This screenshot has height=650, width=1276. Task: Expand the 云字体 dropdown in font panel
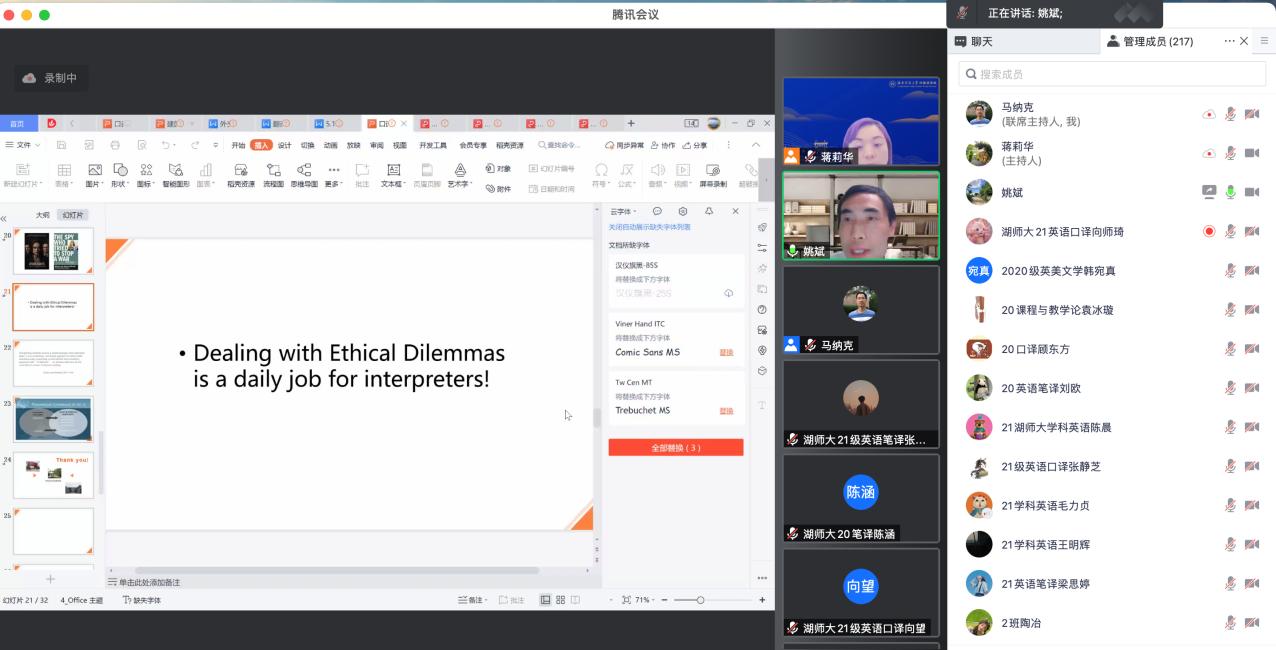(623, 212)
